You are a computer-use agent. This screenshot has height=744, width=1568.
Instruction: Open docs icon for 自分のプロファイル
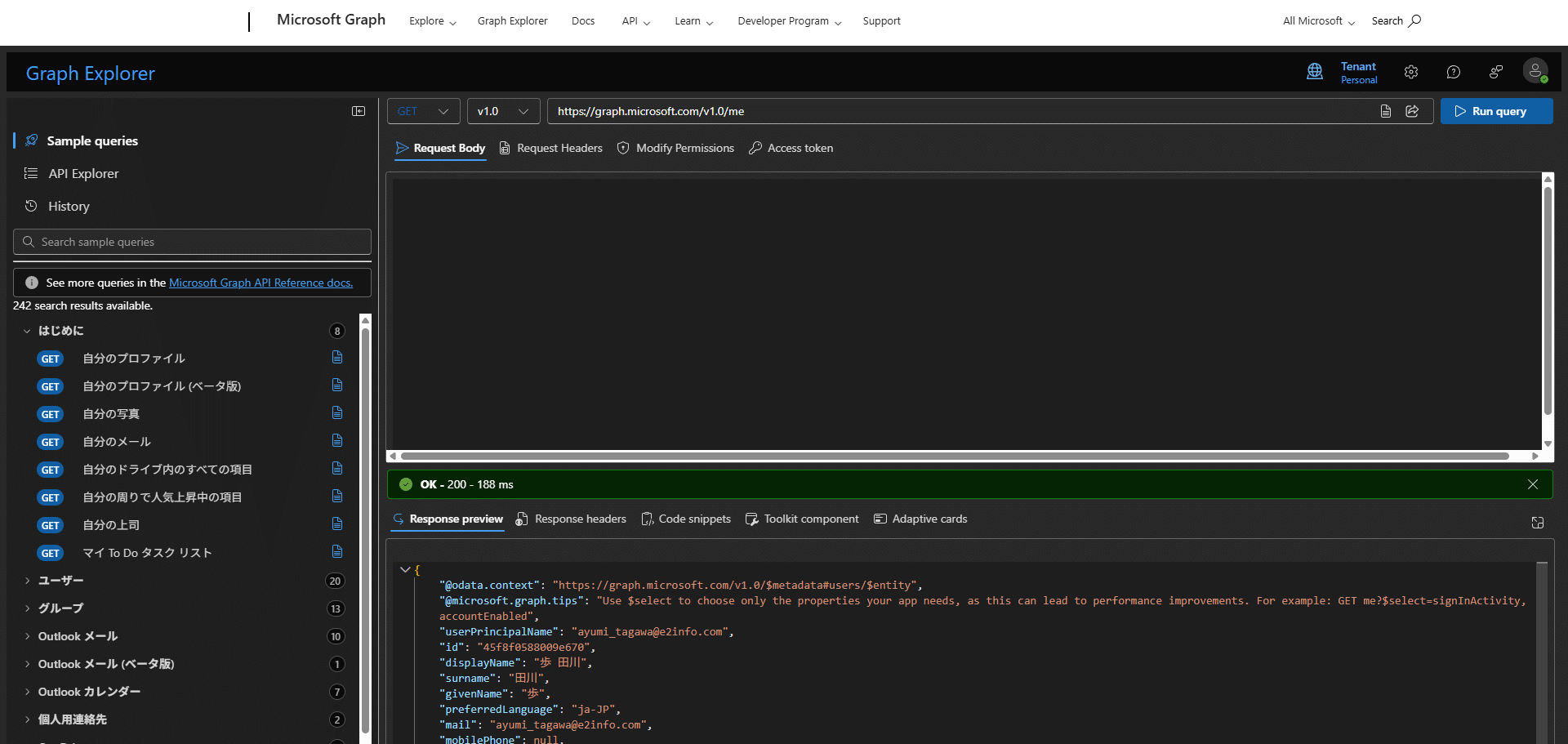tap(337, 358)
